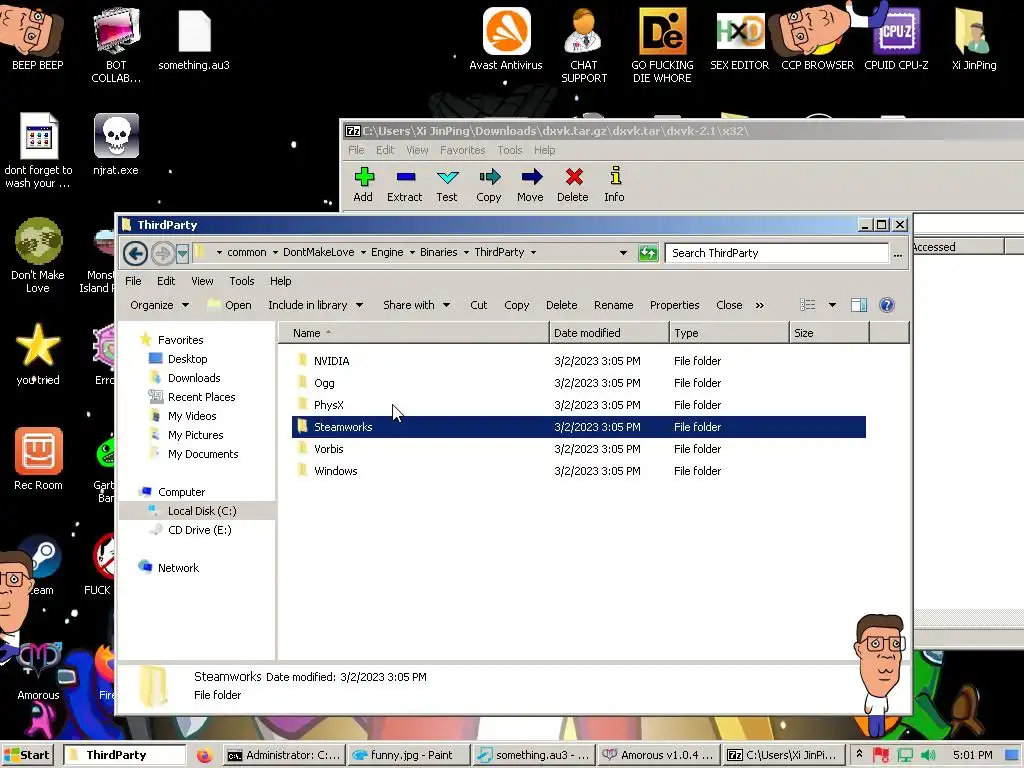Click the Firefox taskbar quick launch icon
This screenshot has height=768, width=1024.
(x=204, y=755)
